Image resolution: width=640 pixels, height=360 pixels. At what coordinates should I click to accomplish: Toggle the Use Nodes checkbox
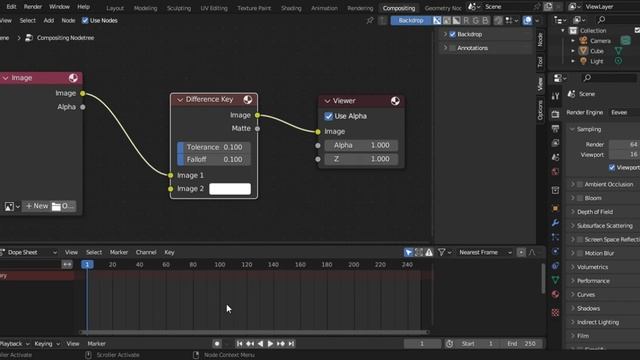85,20
